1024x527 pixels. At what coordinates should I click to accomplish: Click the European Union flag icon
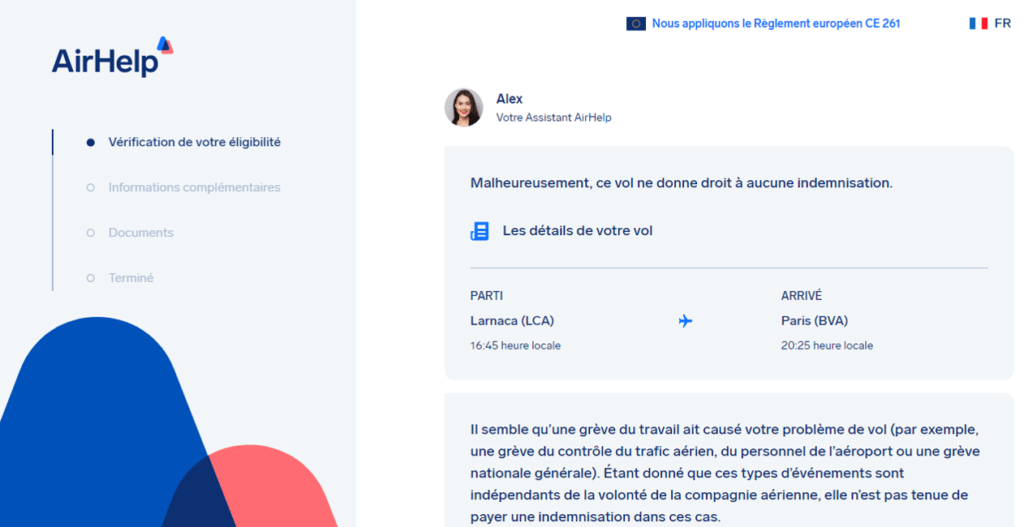[635, 24]
